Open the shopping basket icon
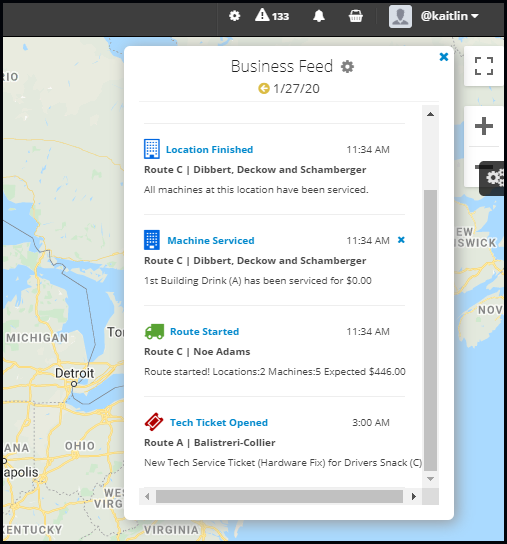507x544 pixels. click(355, 16)
